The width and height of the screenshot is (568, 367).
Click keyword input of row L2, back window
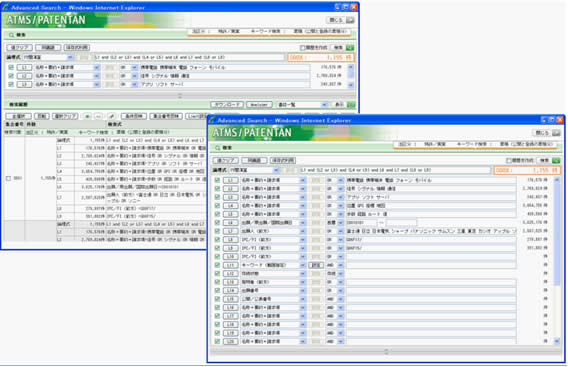(x=225, y=76)
